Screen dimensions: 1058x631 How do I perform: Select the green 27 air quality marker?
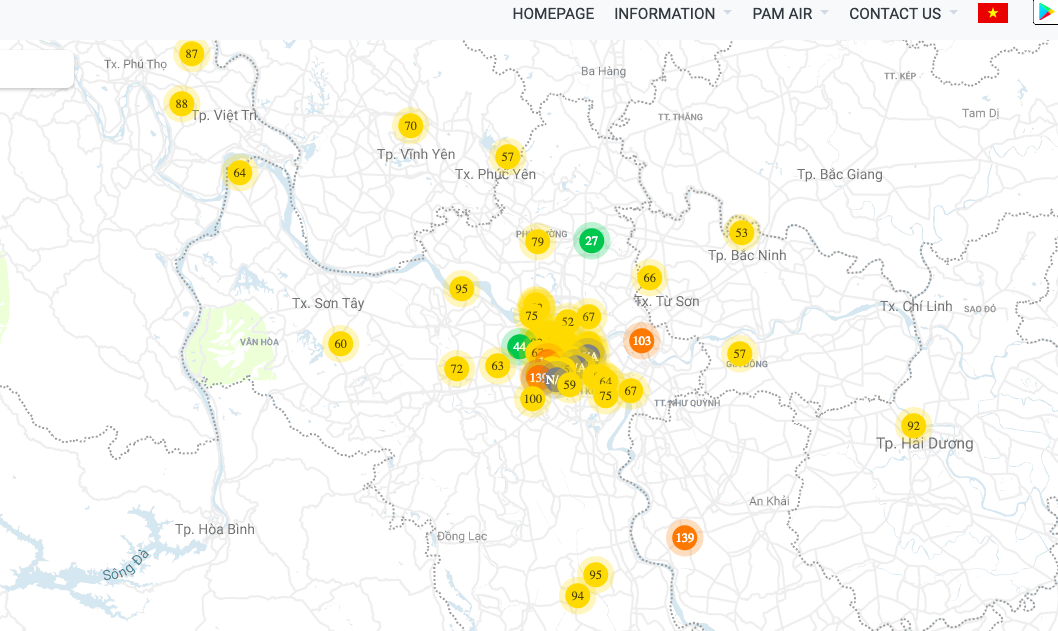tap(592, 241)
